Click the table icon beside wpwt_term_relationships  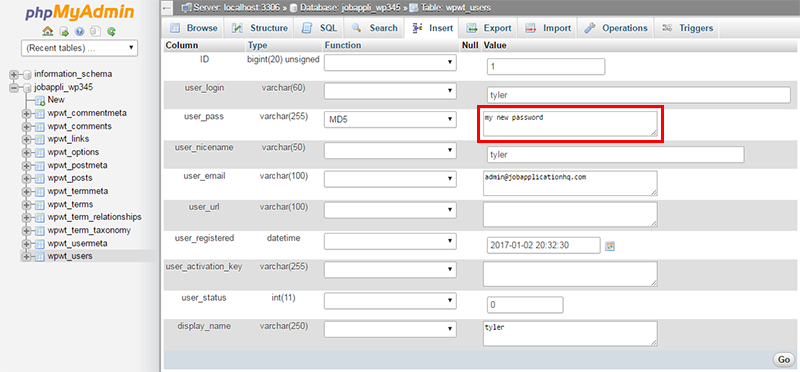(40, 217)
